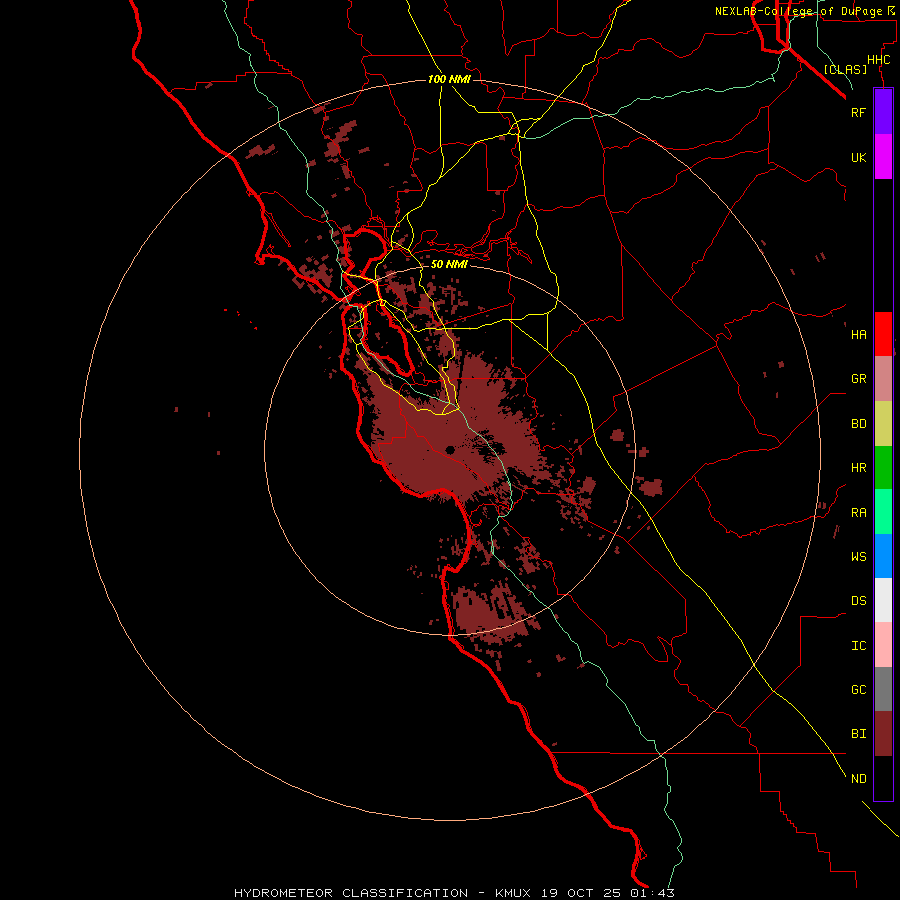This screenshot has height=900, width=900.
Task: Select the GR legend color block
Action: pyautogui.click(x=883, y=379)
